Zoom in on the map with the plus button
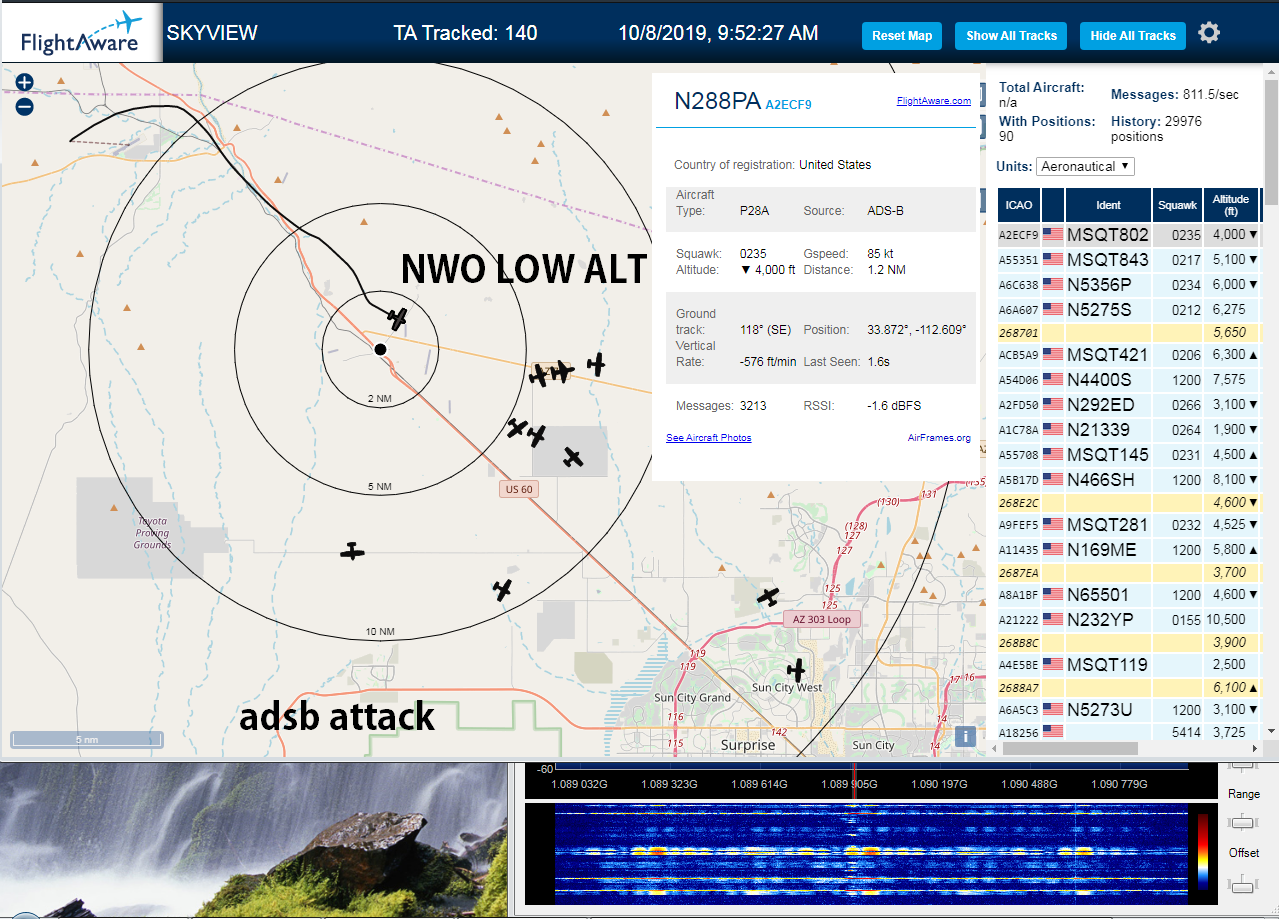This screenshot has width=1279, height=919. (x=24, y=83)
